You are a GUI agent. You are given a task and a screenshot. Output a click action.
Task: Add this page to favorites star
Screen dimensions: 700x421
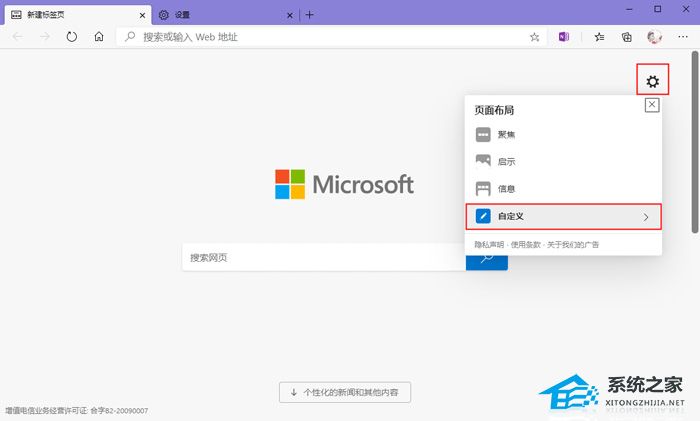534,37
